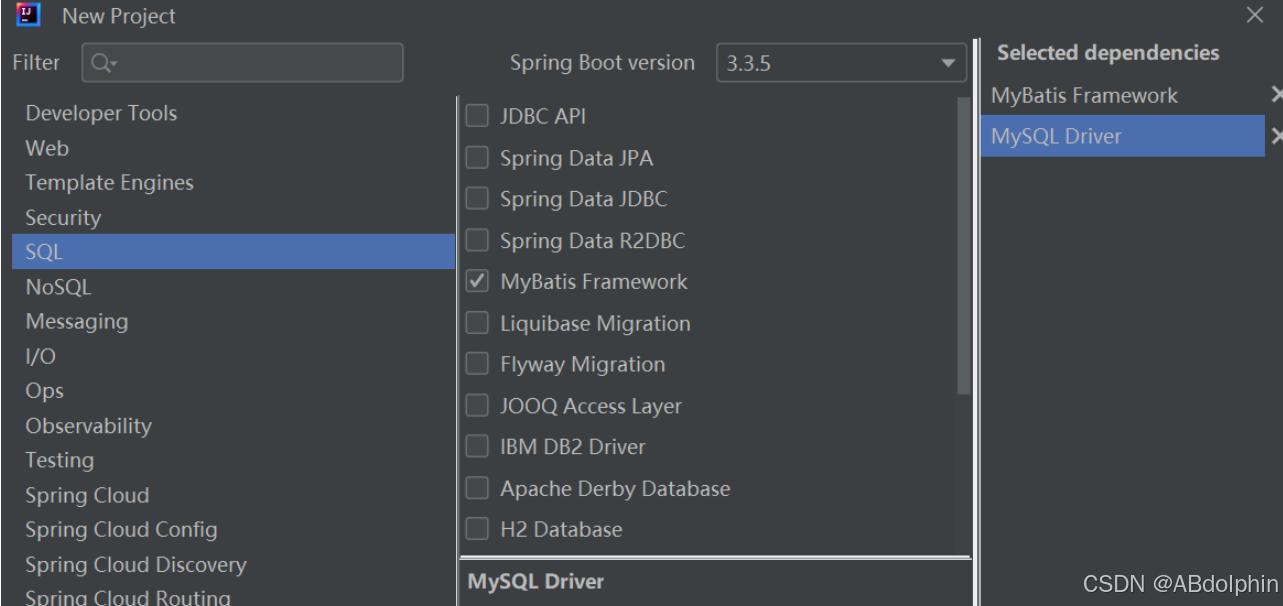Select the Spring Cloud Config category
Viewport: 1283px width, 606px height.
click(233, 530)
